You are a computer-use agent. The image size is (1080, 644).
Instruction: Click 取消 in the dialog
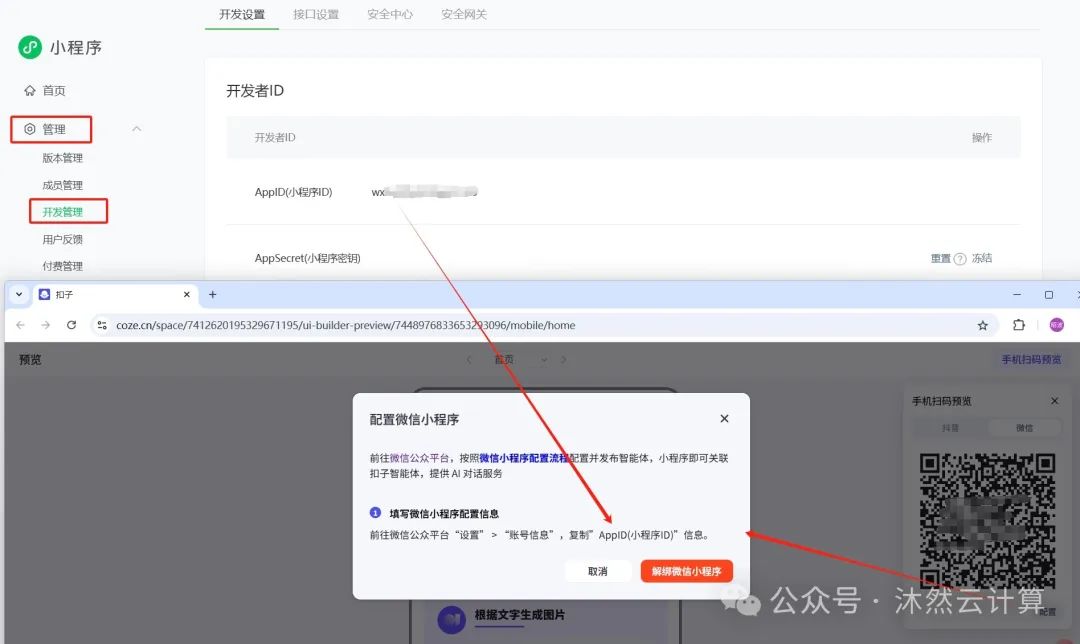598,571
